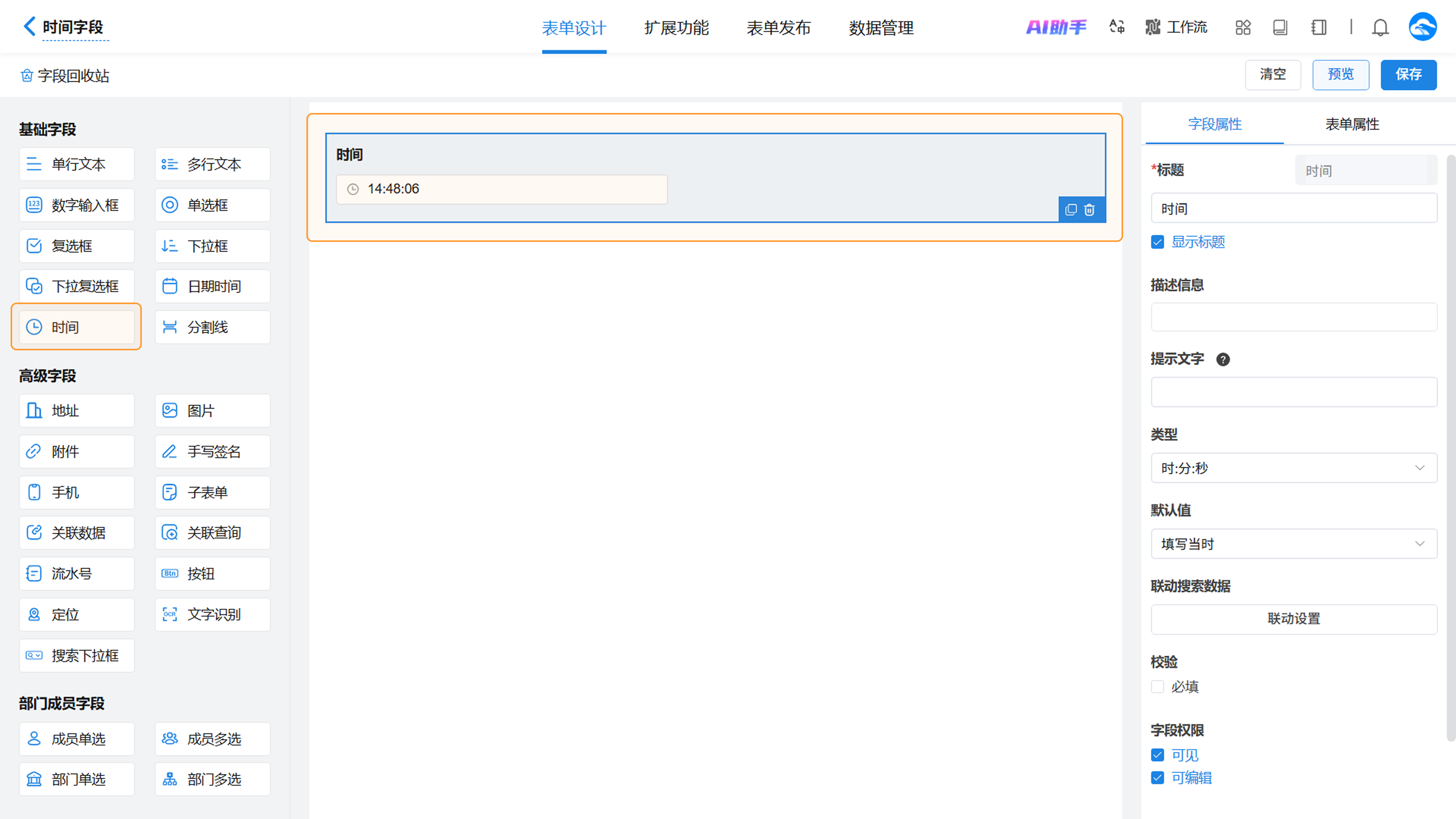Image resolution: width=1456 pixels, height=819 pixels.
Task: Add 手机 field
Action: 77,492
